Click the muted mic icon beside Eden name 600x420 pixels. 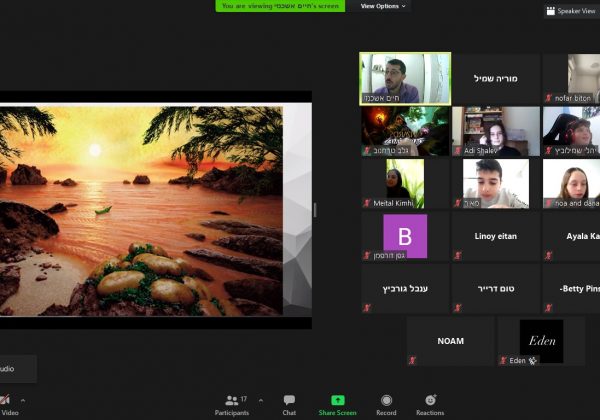(503, 360)
